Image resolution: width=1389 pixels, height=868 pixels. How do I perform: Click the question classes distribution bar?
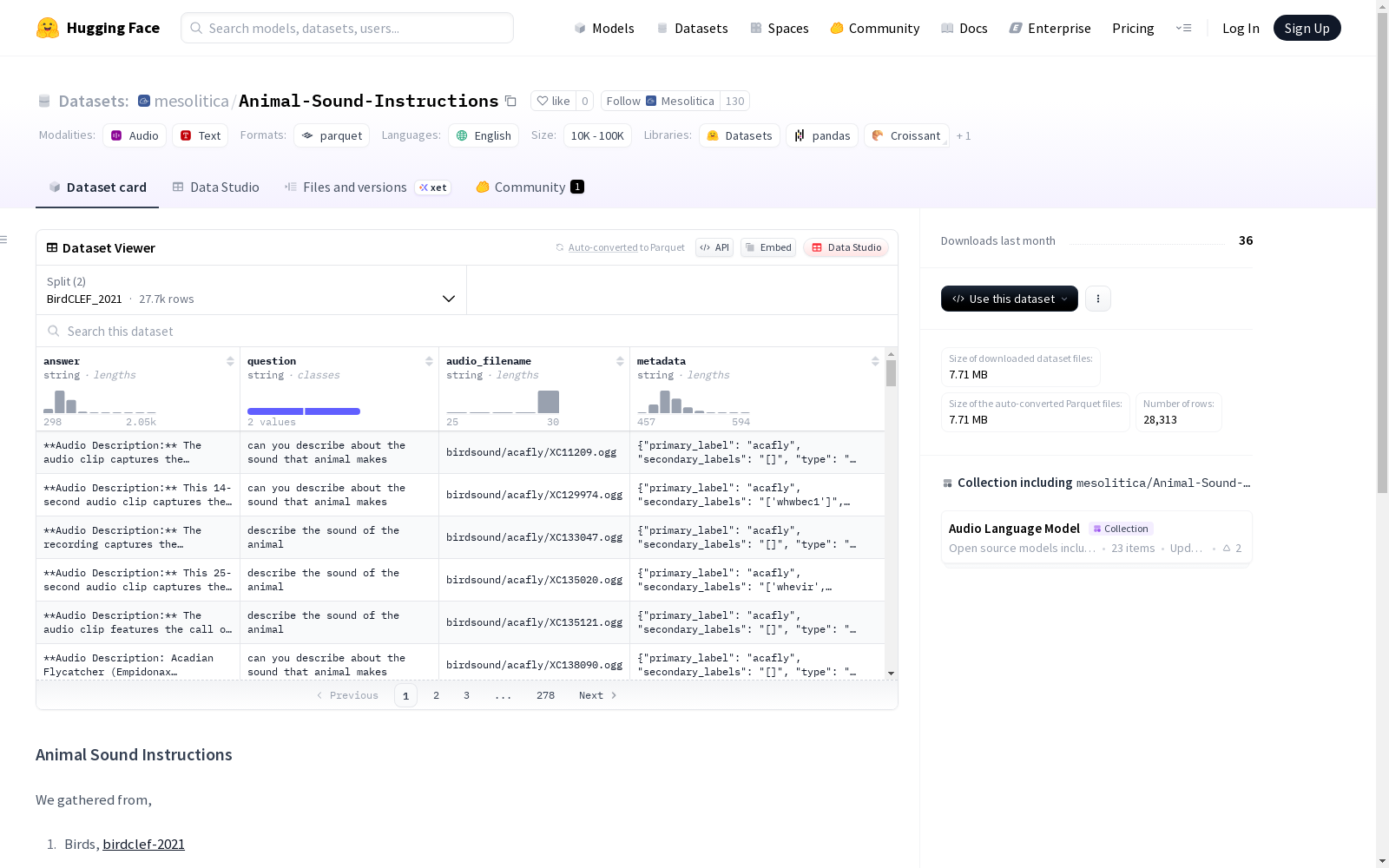tap(304, 411)
